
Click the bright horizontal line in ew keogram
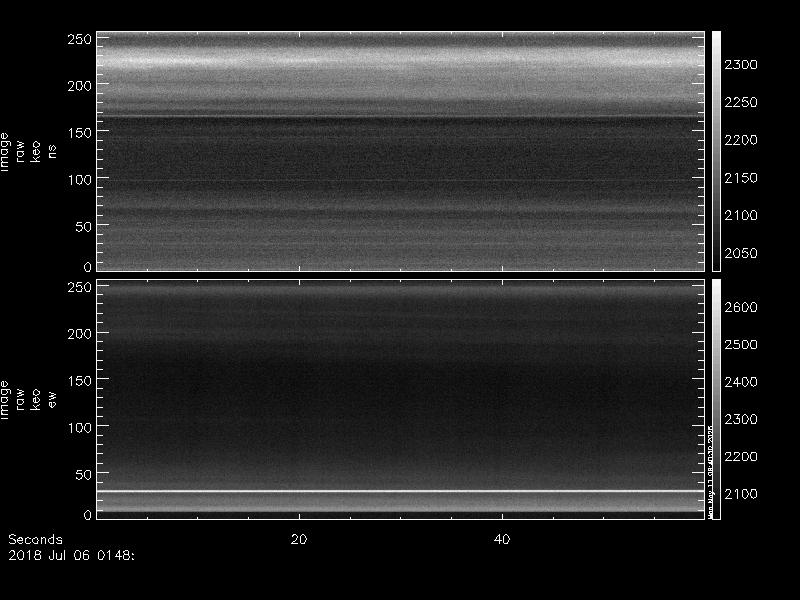[x=401, y=491]
